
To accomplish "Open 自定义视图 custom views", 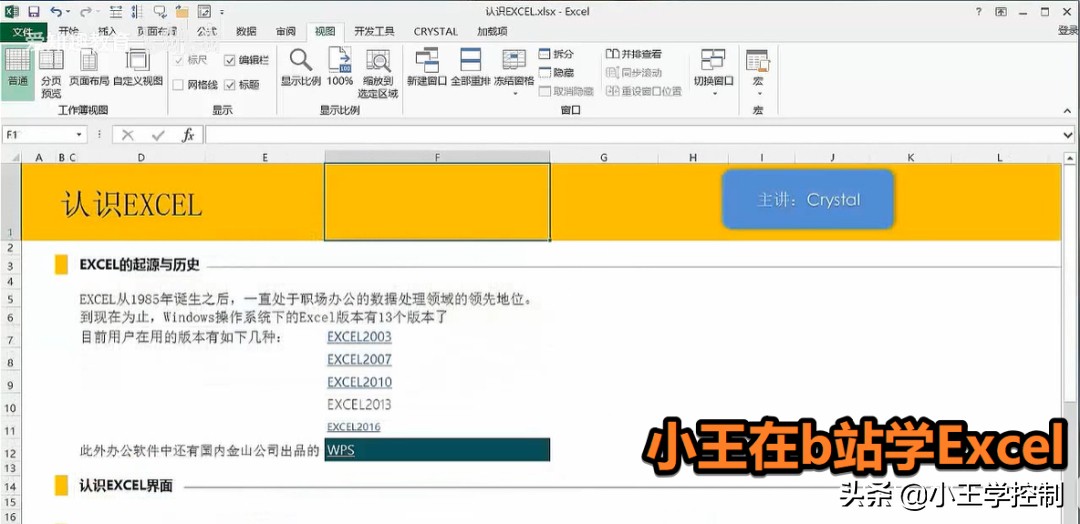I will point(138,69).
